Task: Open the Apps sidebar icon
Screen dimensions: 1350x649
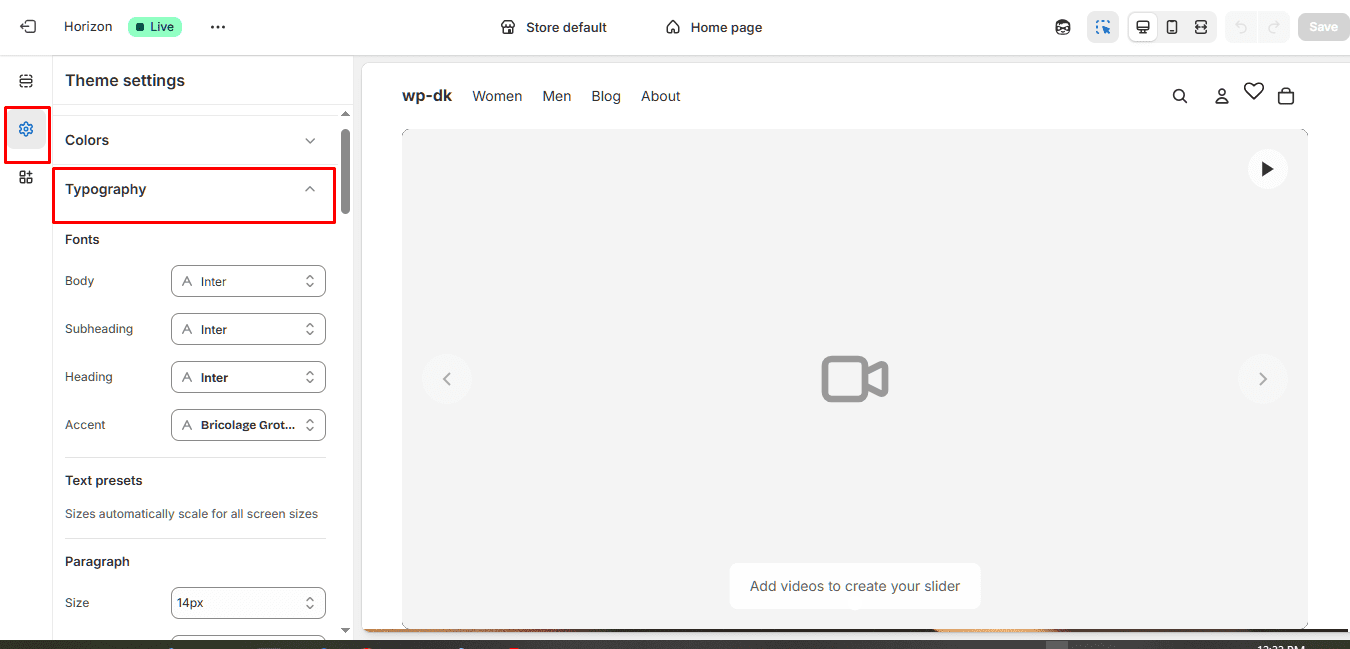Action: point(26,177)
